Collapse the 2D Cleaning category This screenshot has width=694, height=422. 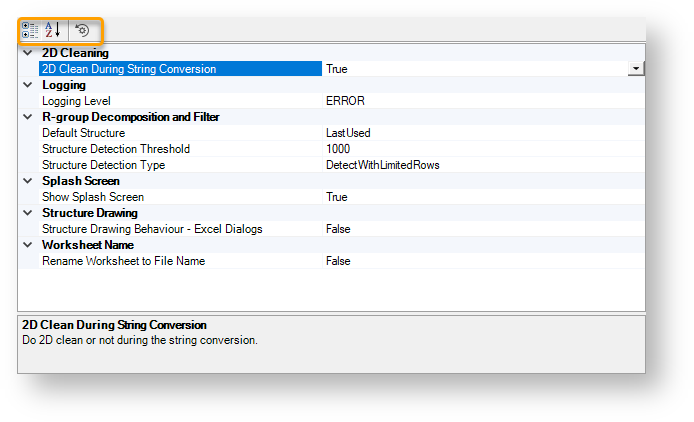(x=27, y=53)
